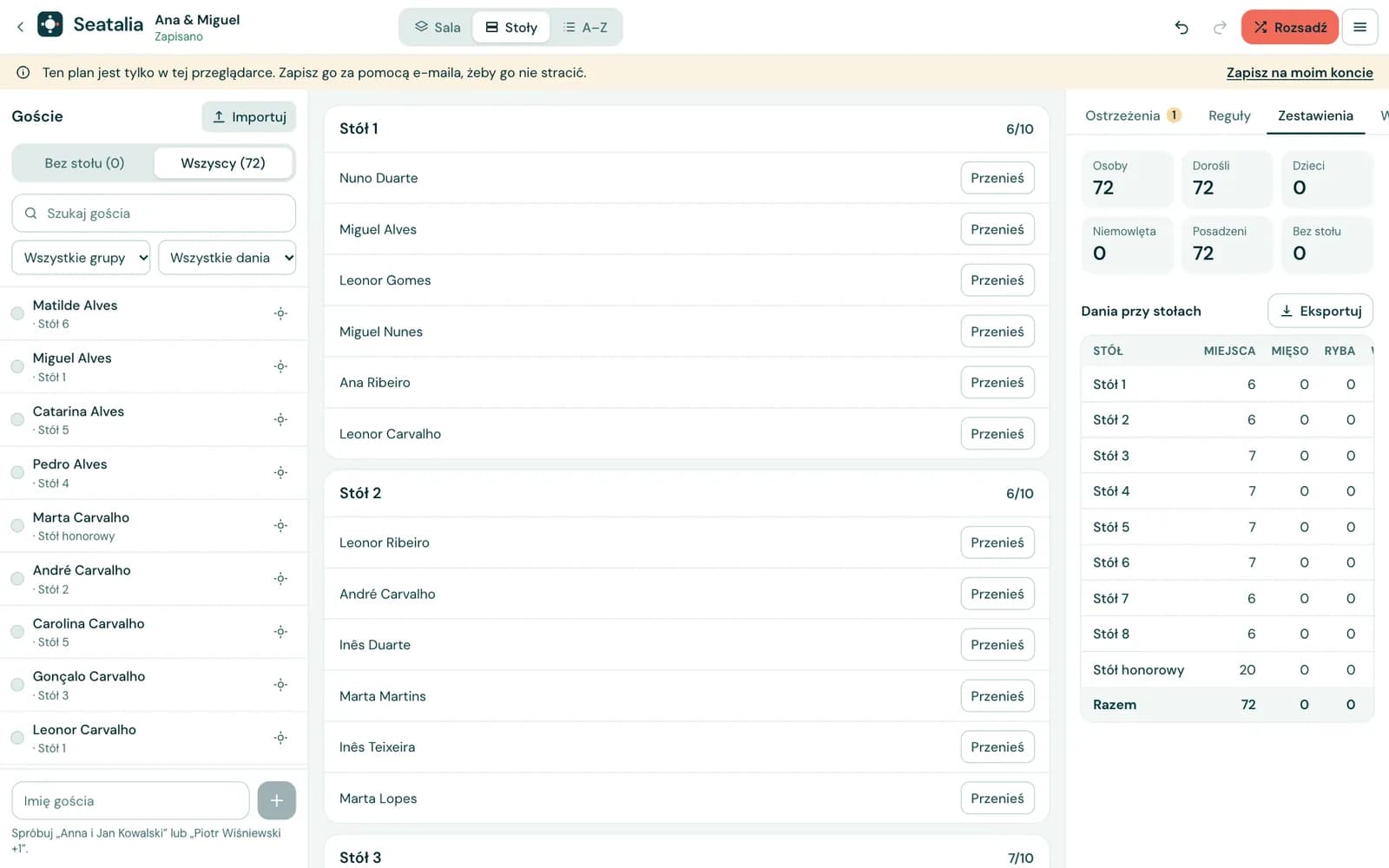This screenshot has width=1389, height=868.
Task: Click the redo arrow icon
Action: [x=1220, y=27]
